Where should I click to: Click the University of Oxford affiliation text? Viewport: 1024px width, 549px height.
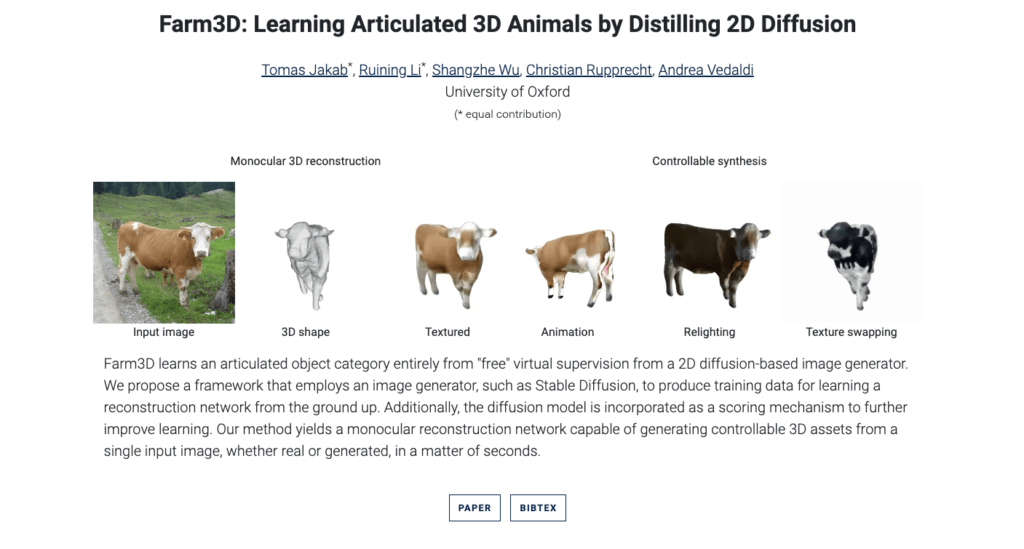(507, 92)
